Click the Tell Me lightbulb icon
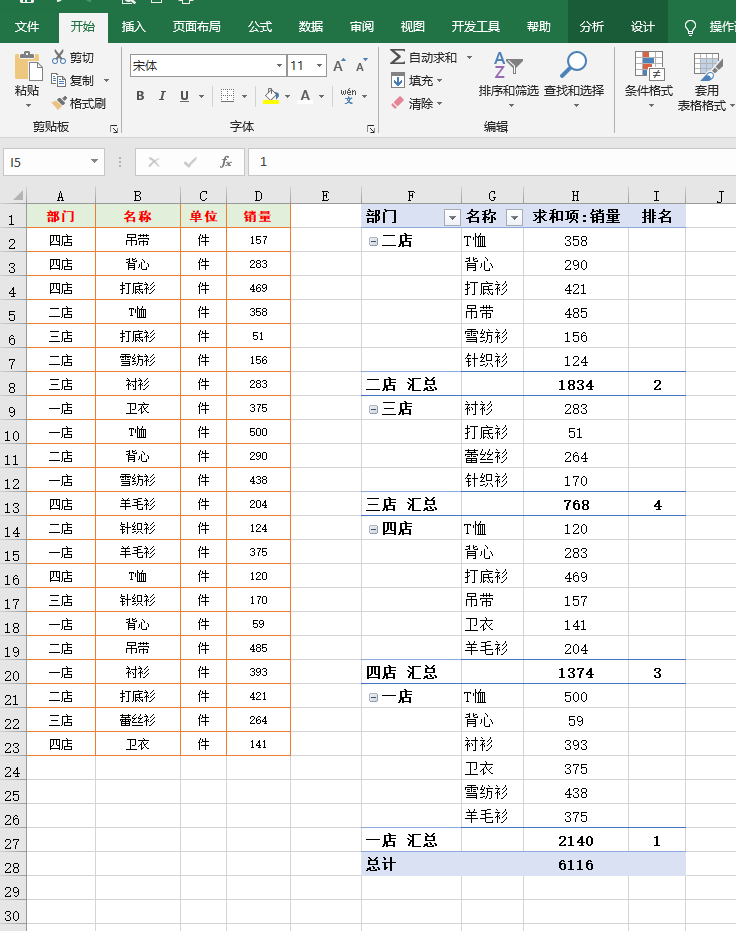The width and height of the screenshot is (736, 931). [690, 27]
